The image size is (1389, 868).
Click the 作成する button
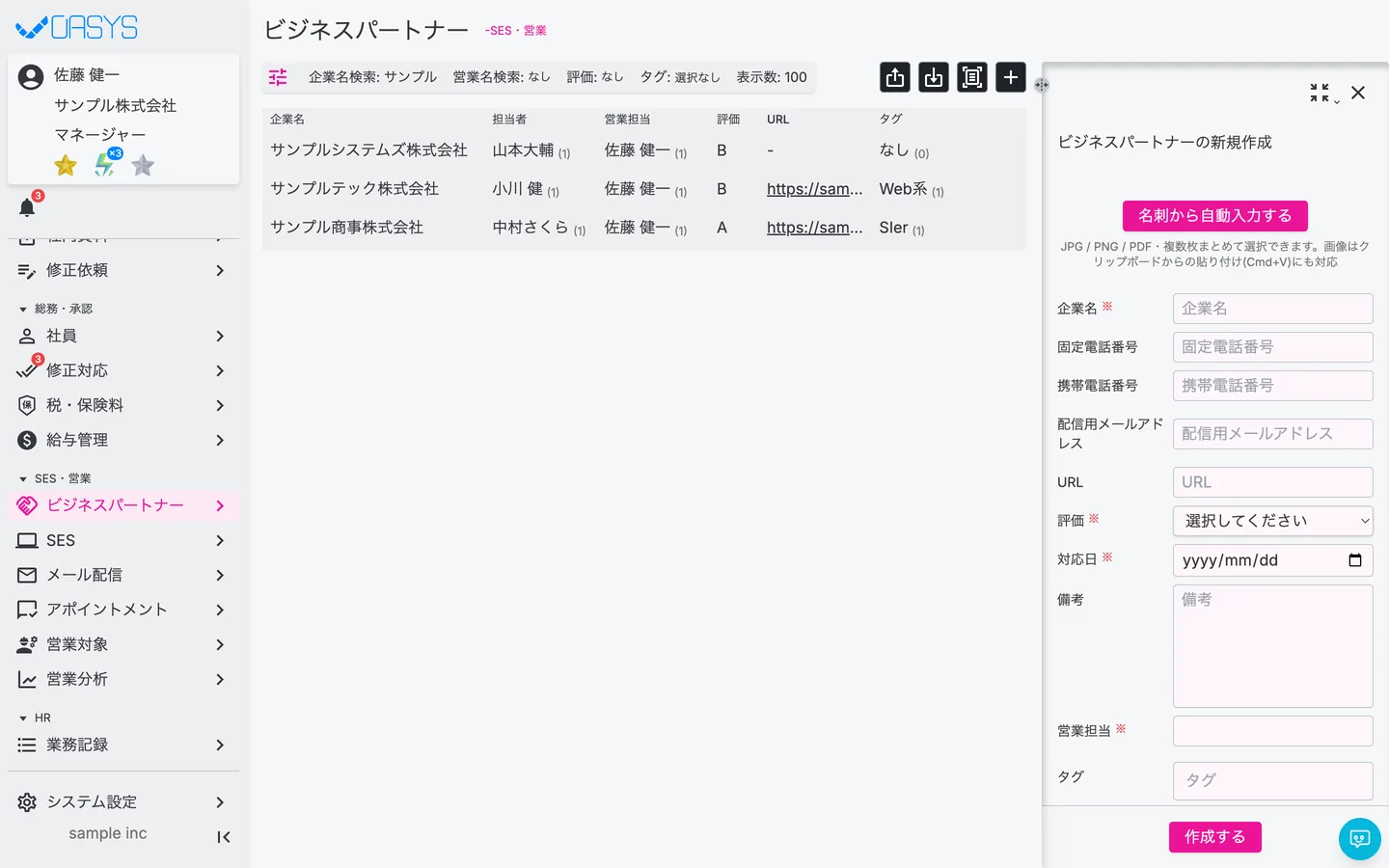tap(1215, 837)
